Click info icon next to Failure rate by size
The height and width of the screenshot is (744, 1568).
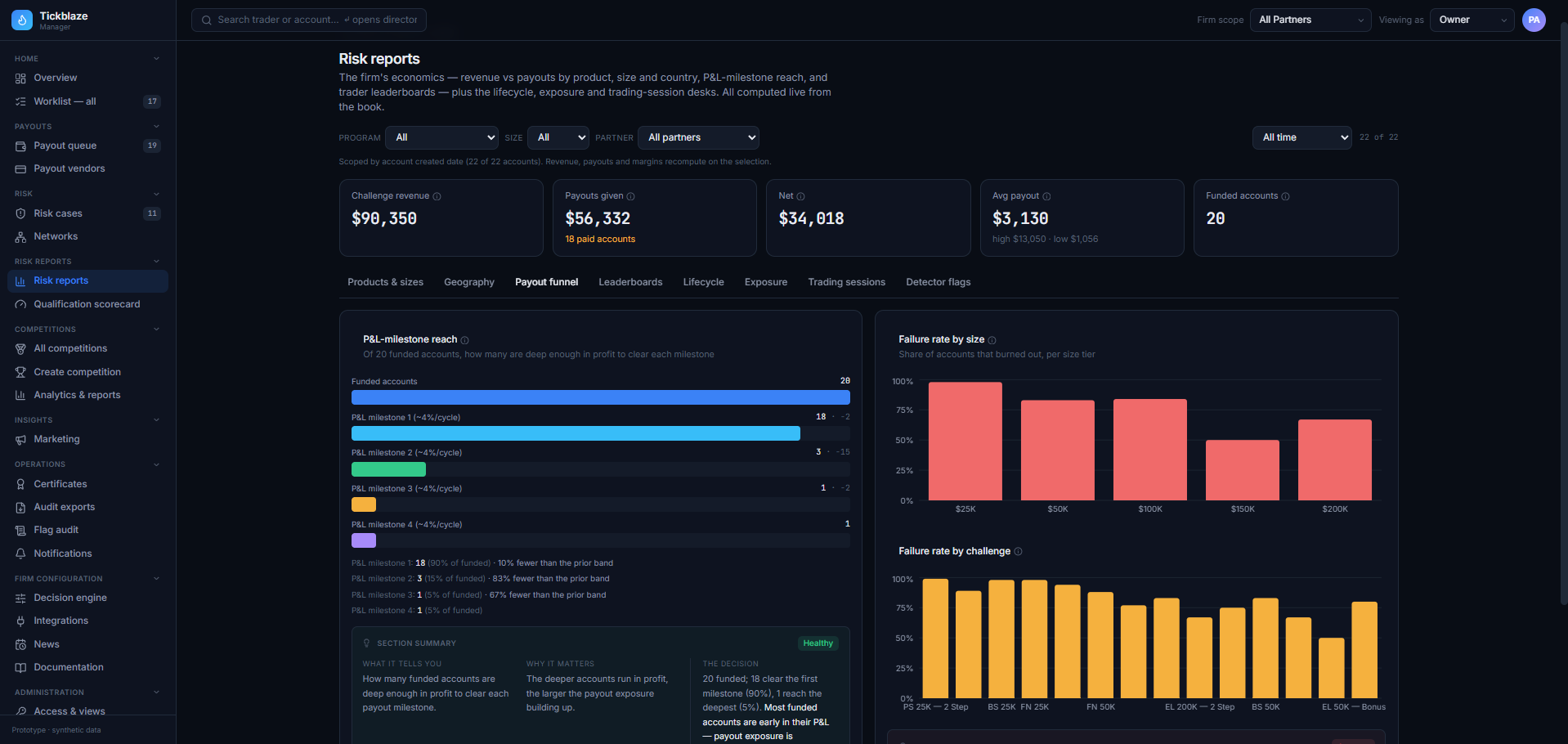pos(992,340)
